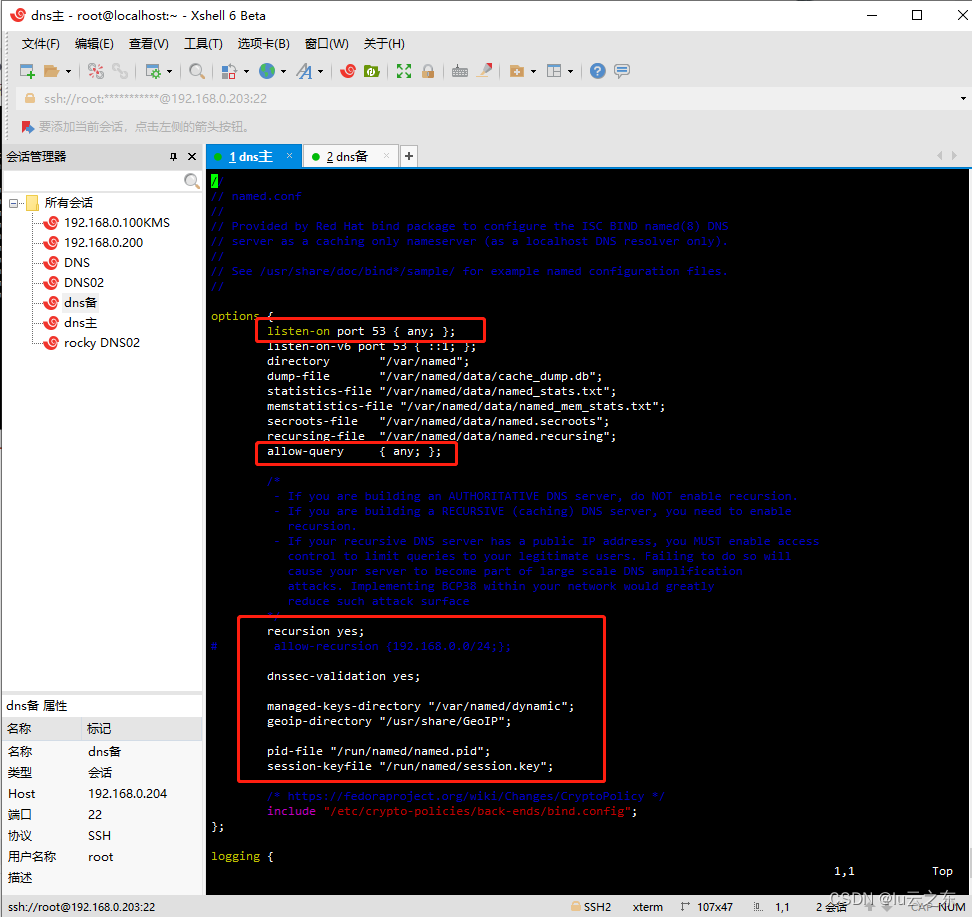Pin the Session Manager panel
972x917 pixels.
(173, 157)
